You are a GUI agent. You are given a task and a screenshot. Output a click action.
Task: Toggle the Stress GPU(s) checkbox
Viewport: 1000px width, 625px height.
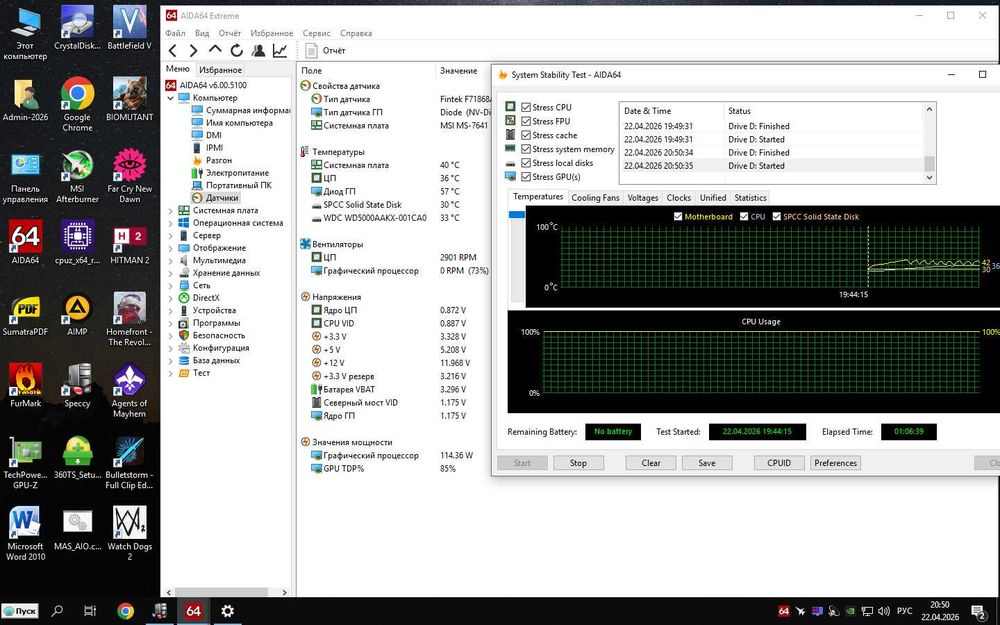(526, 177)
